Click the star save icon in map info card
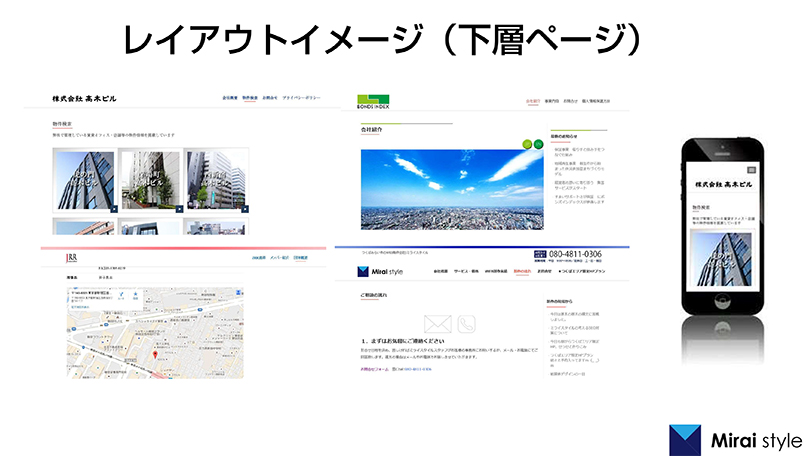The image size is (811, 456). point(136,295)
